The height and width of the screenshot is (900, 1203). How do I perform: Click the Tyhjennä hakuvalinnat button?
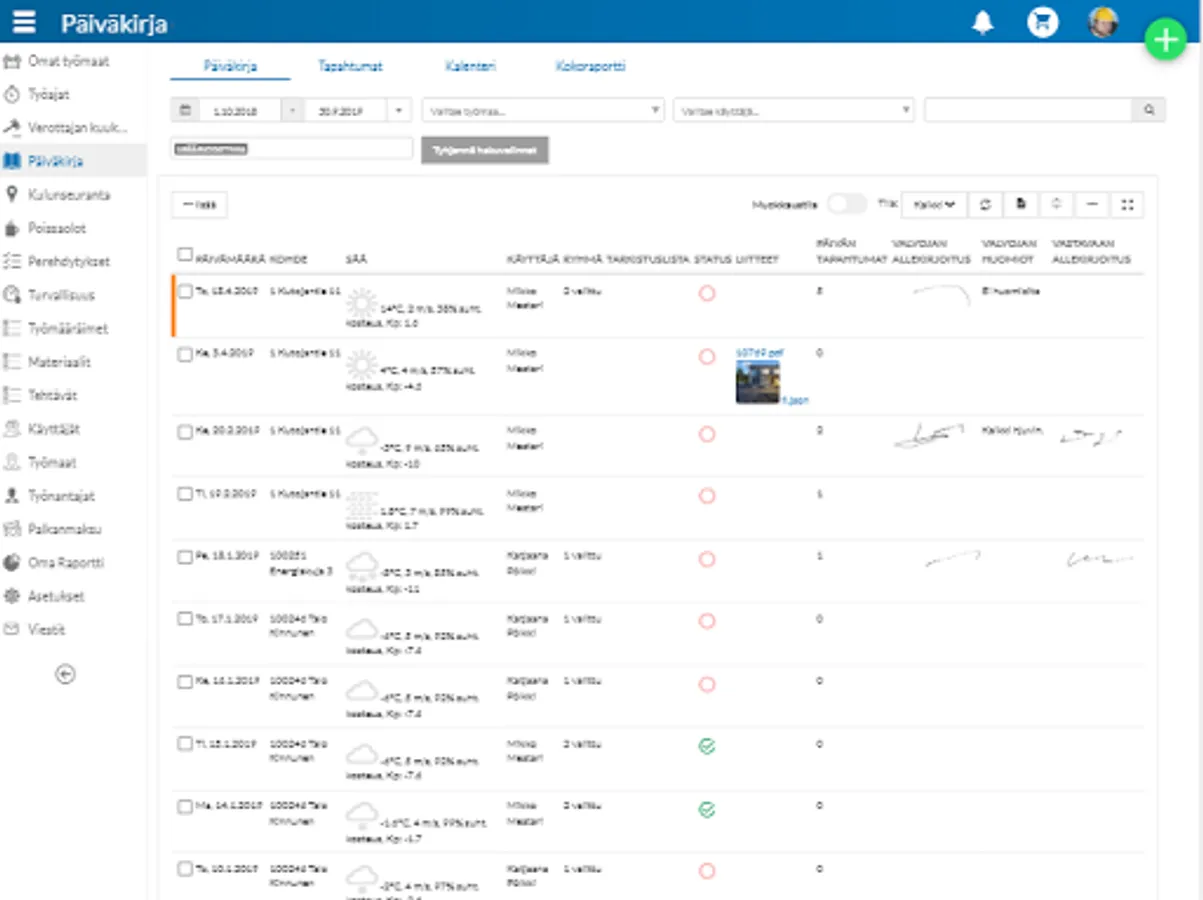click(485, 150)
